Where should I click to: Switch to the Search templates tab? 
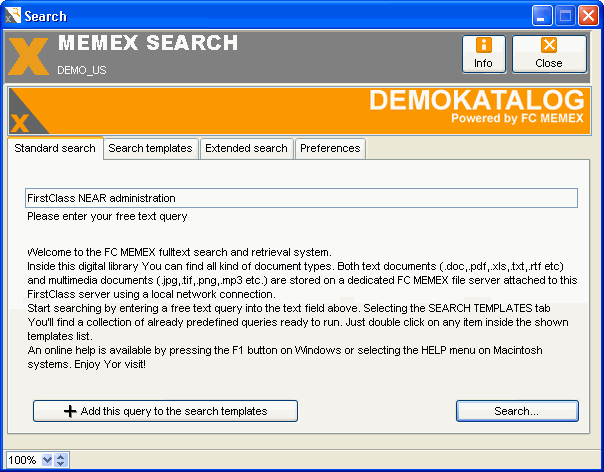point(150,148)
